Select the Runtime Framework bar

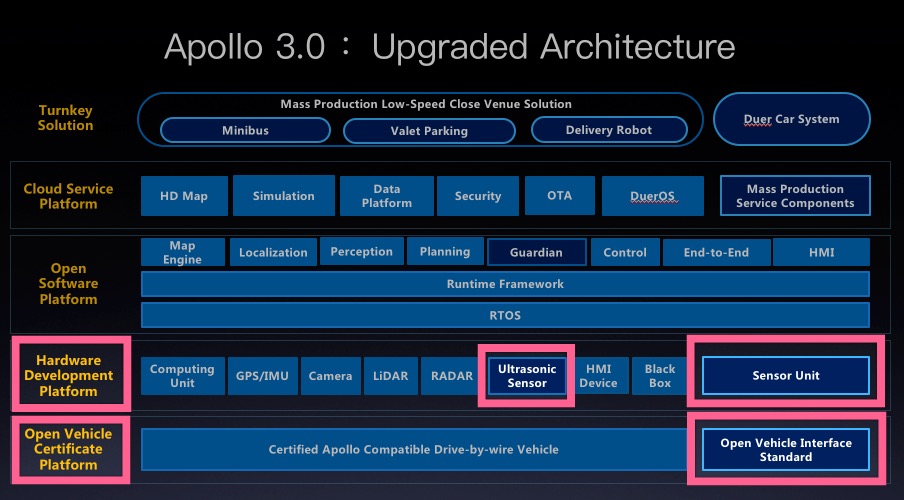[x=505, y=284]
